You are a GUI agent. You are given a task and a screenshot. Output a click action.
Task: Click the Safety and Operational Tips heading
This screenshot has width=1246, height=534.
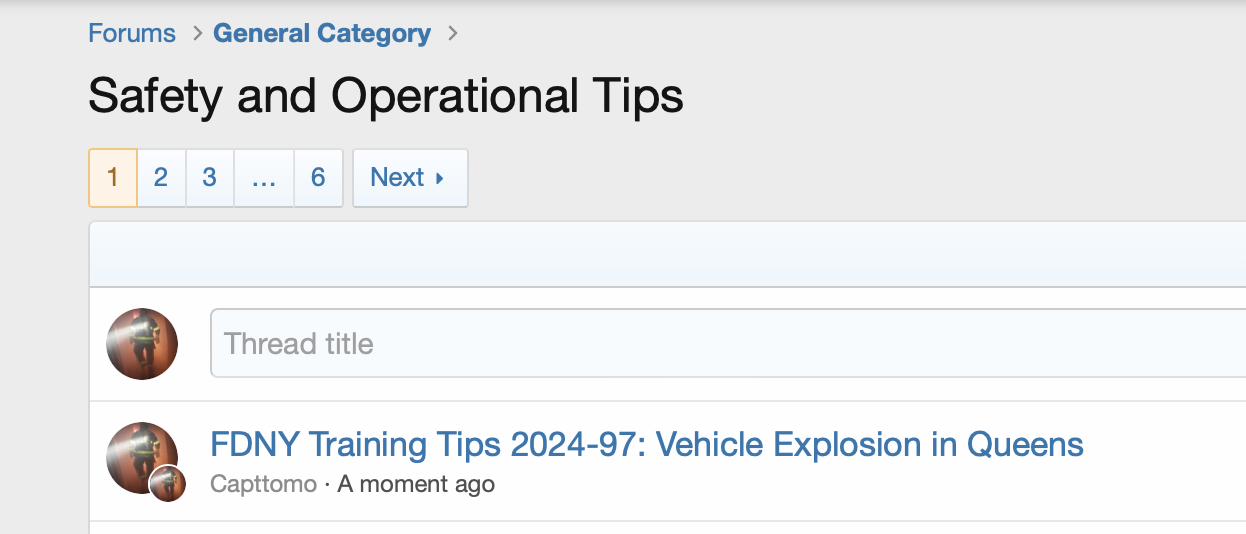386,97
